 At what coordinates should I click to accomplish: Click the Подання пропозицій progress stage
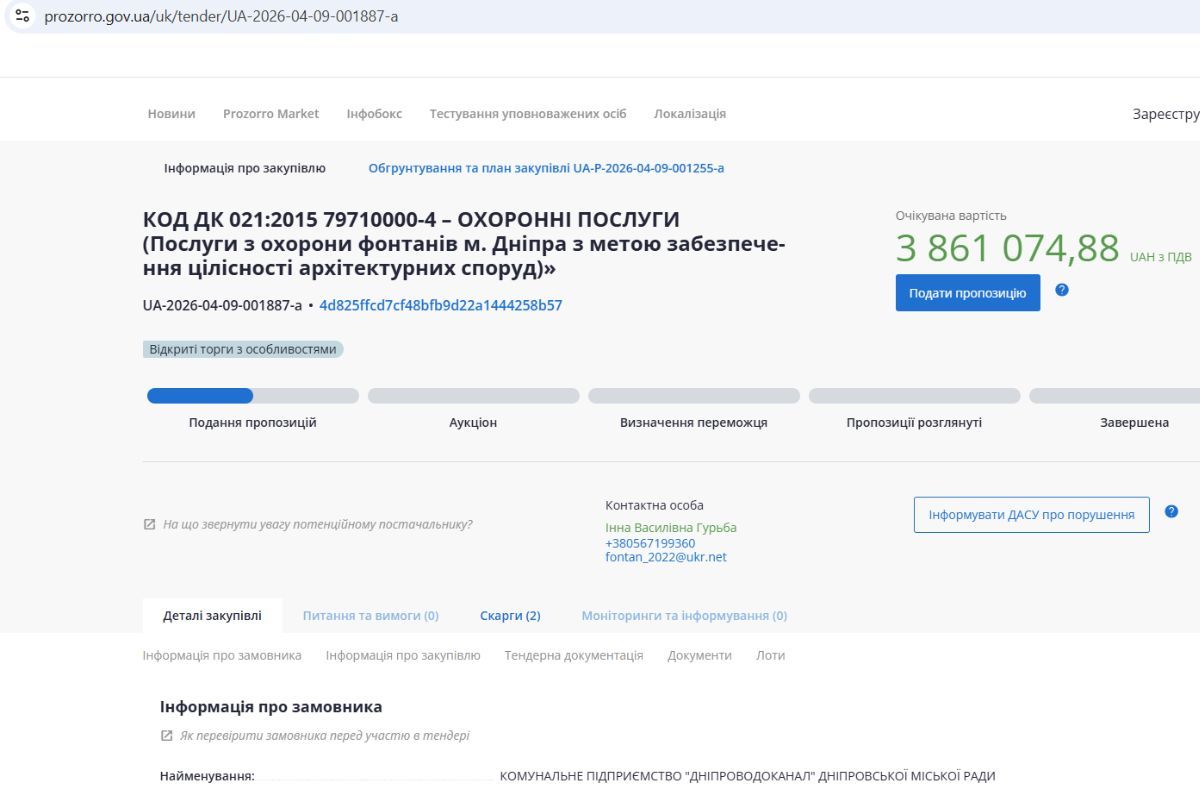tap(251, 422)
